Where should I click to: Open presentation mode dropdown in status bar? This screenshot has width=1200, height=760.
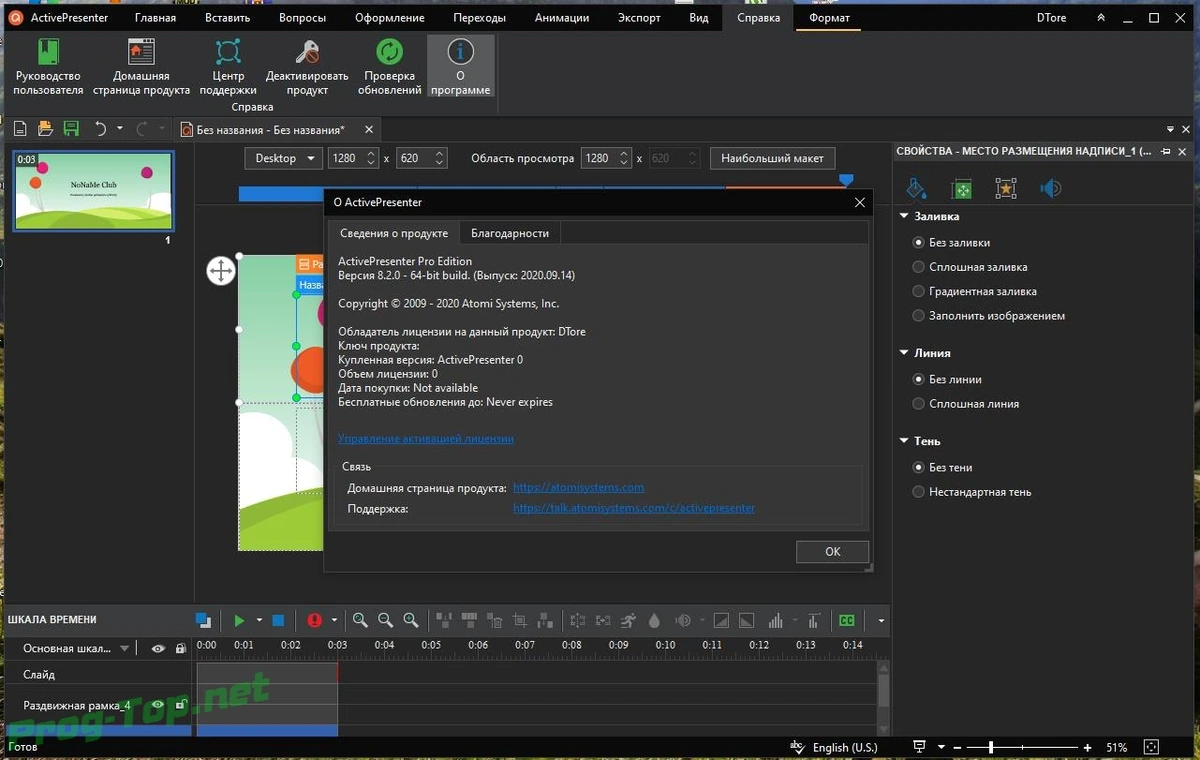(x=941, y=747)
